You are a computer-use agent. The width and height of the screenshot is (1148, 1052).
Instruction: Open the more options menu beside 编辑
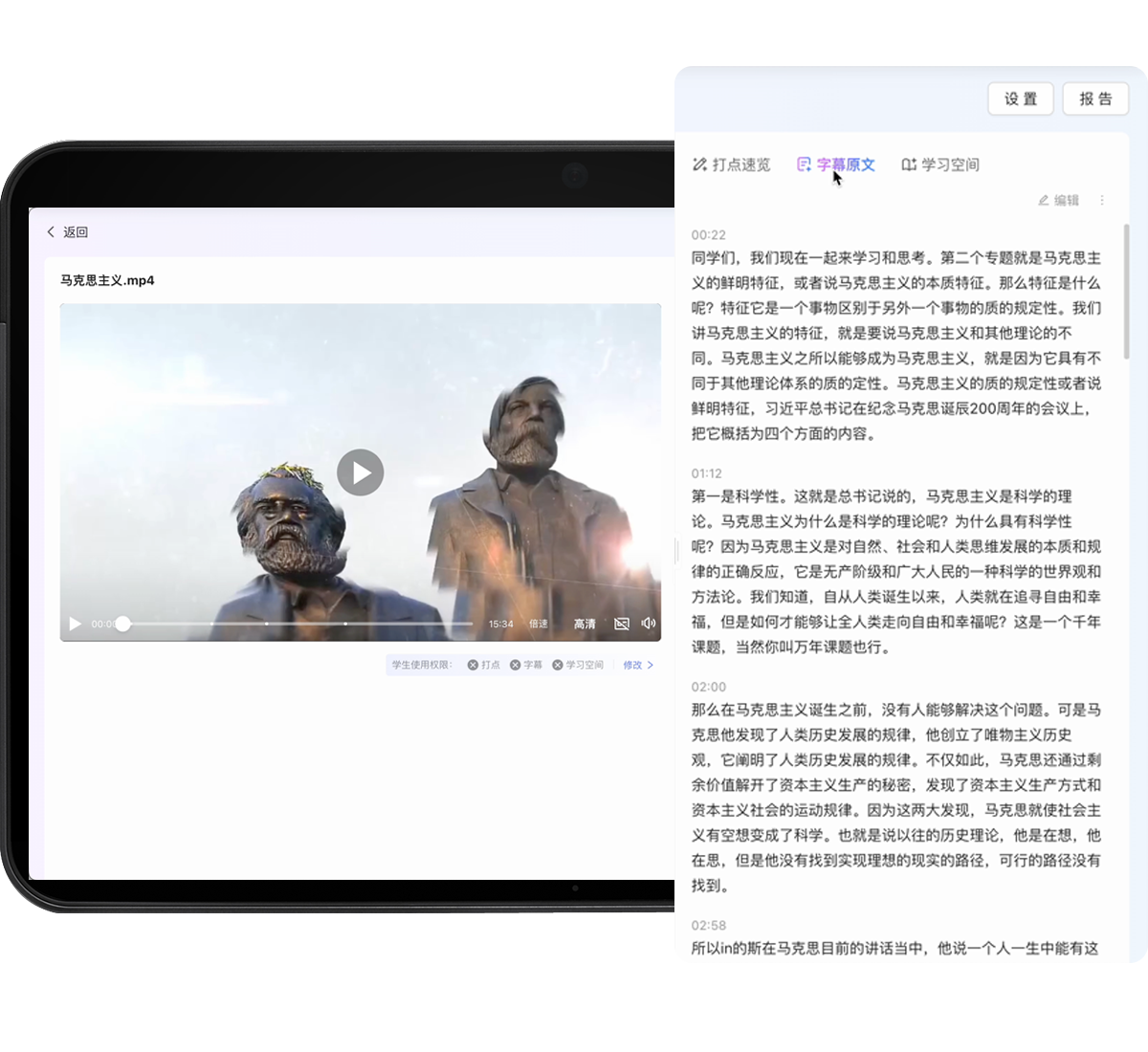(x=1102, y=200)
